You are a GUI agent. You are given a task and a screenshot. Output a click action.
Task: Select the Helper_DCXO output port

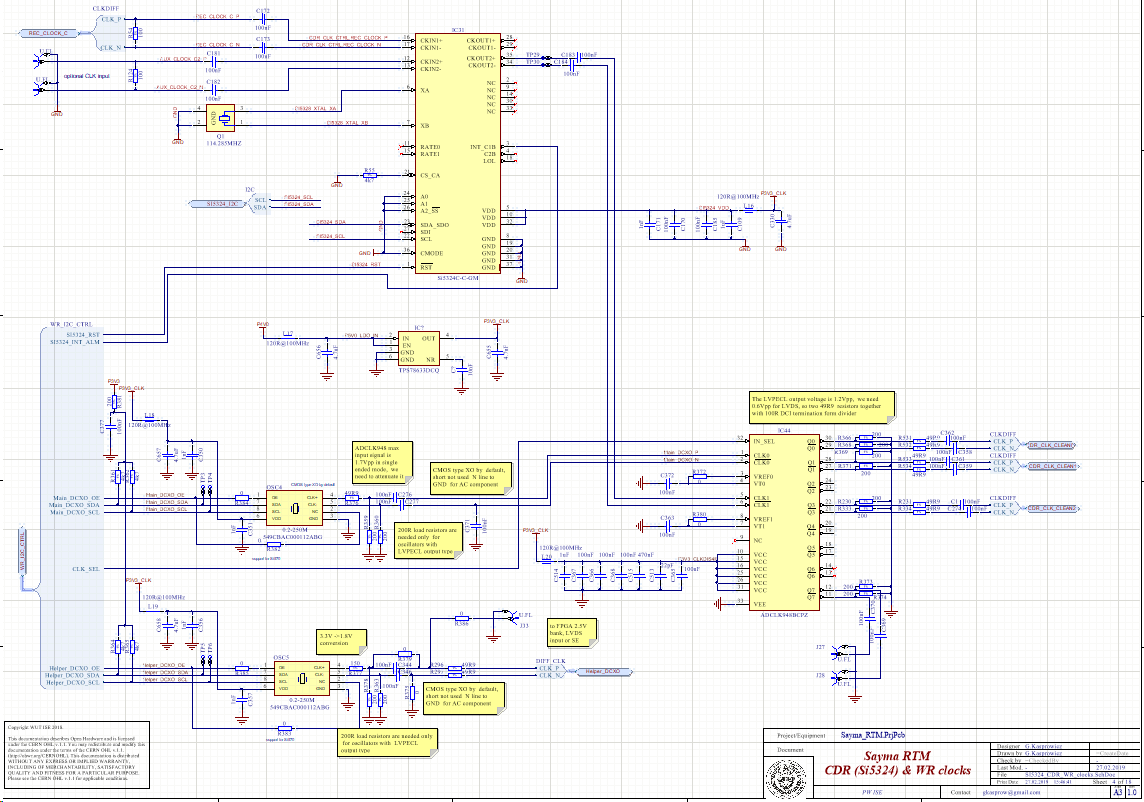(x=605, y=673)
